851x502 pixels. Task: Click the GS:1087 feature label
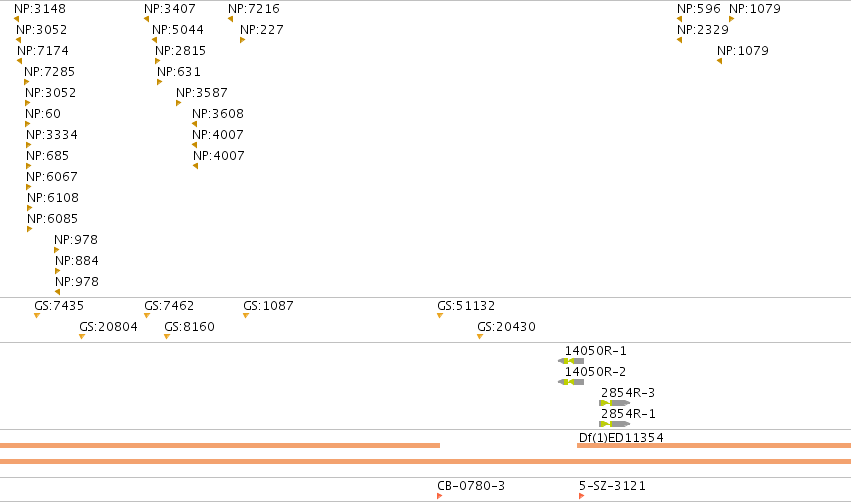268,306
